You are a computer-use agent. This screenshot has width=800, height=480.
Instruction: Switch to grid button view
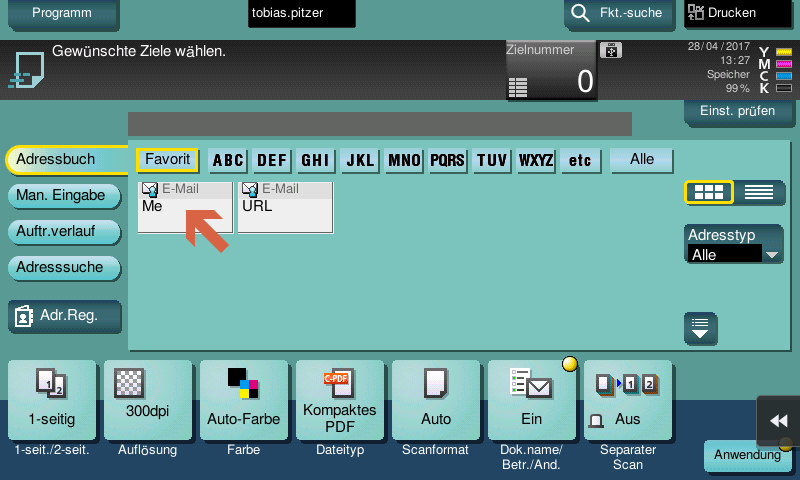pos(708,193)
